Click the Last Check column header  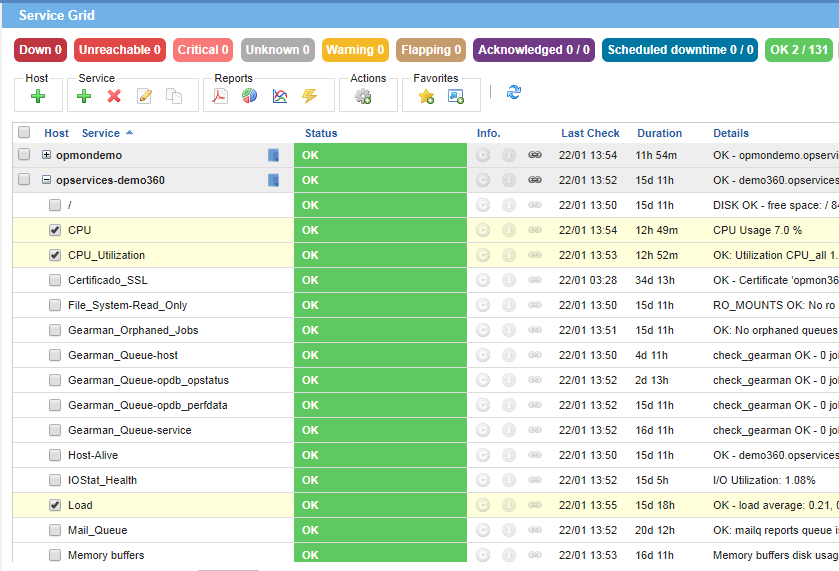(590, 133)
